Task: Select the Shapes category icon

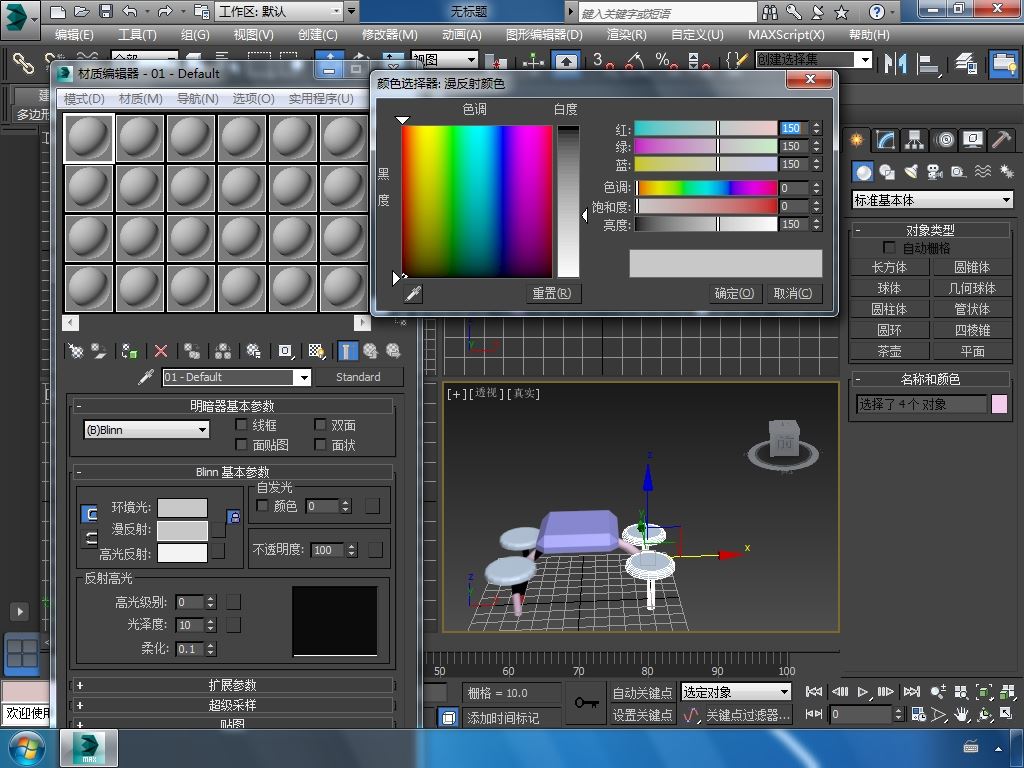Action: tap(887, 172)
